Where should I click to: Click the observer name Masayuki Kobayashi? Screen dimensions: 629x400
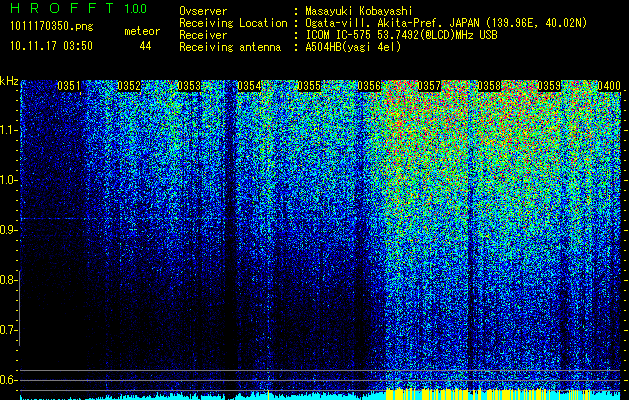[359, 11]
